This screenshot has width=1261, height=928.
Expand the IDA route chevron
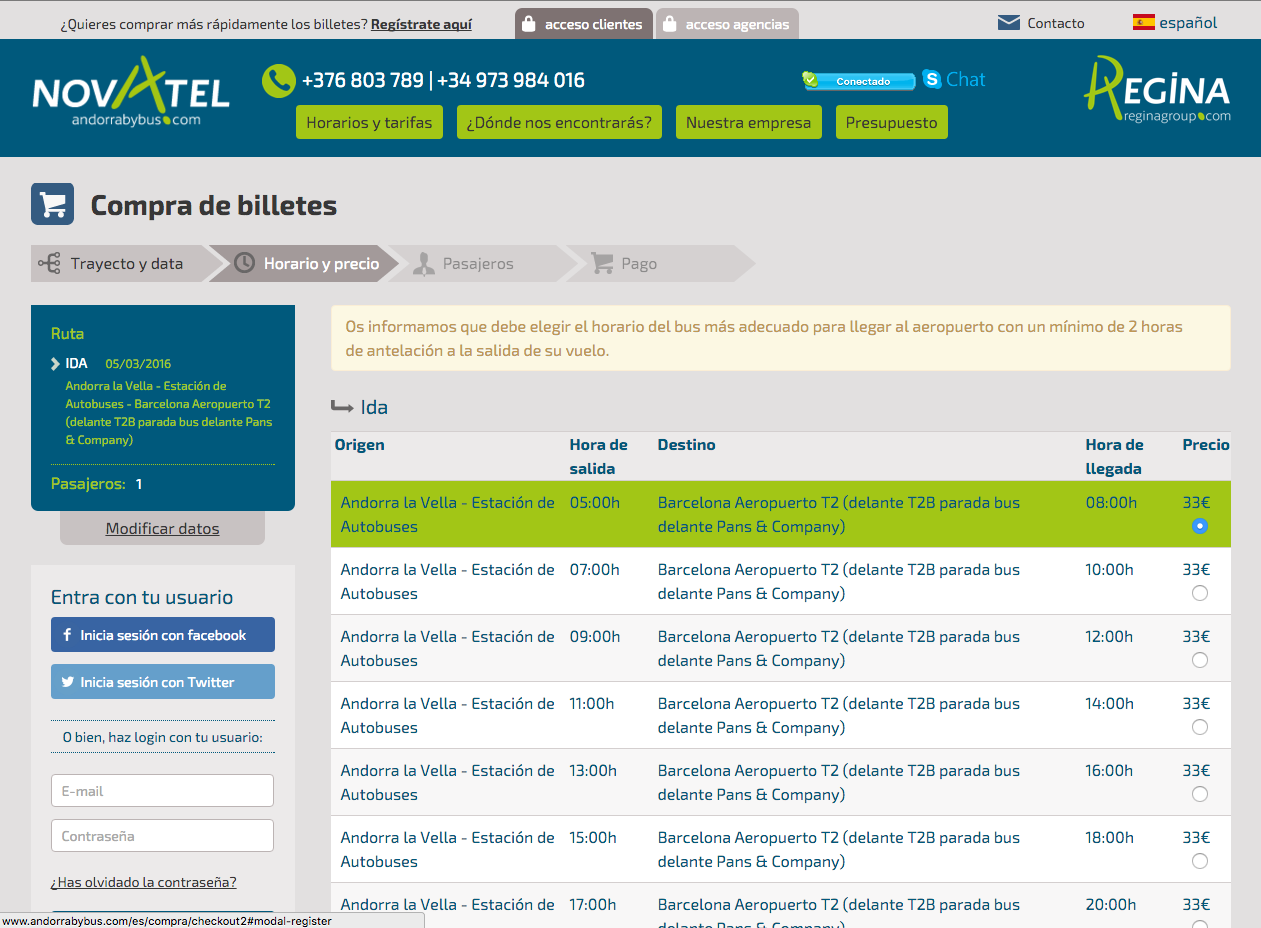click(56, 364)
